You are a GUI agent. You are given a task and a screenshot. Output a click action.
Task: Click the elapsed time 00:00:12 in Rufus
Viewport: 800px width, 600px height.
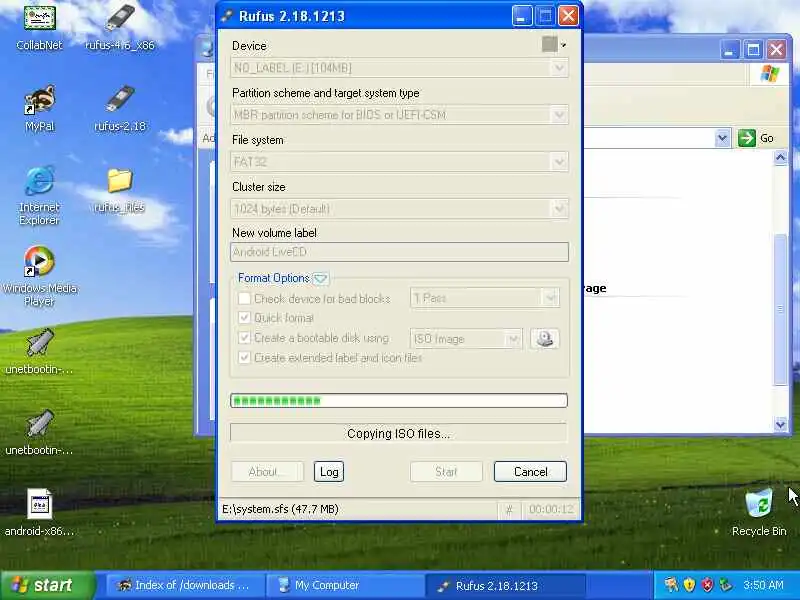(x=551, y=509)
